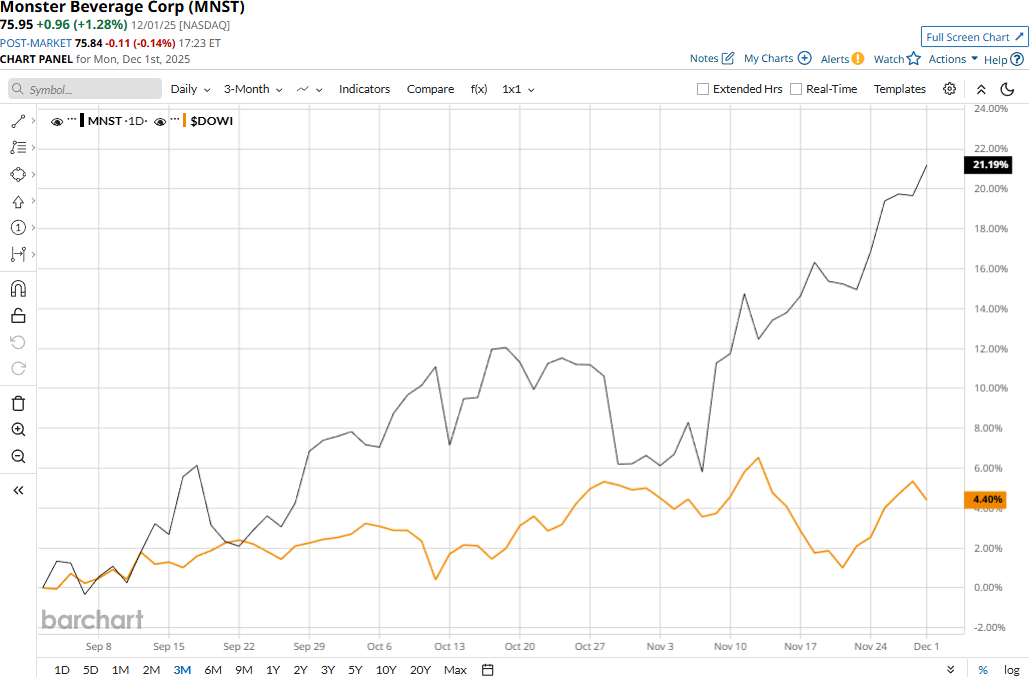
Task: Select the trend line drawing tool
Action: (x=18, y=121)
